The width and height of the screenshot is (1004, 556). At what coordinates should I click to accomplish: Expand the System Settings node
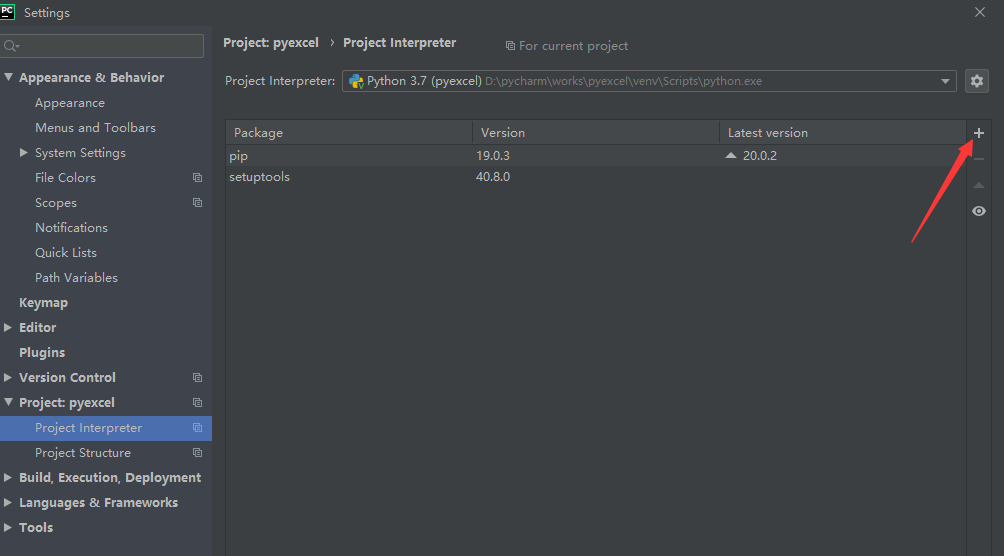pos(24,152)
